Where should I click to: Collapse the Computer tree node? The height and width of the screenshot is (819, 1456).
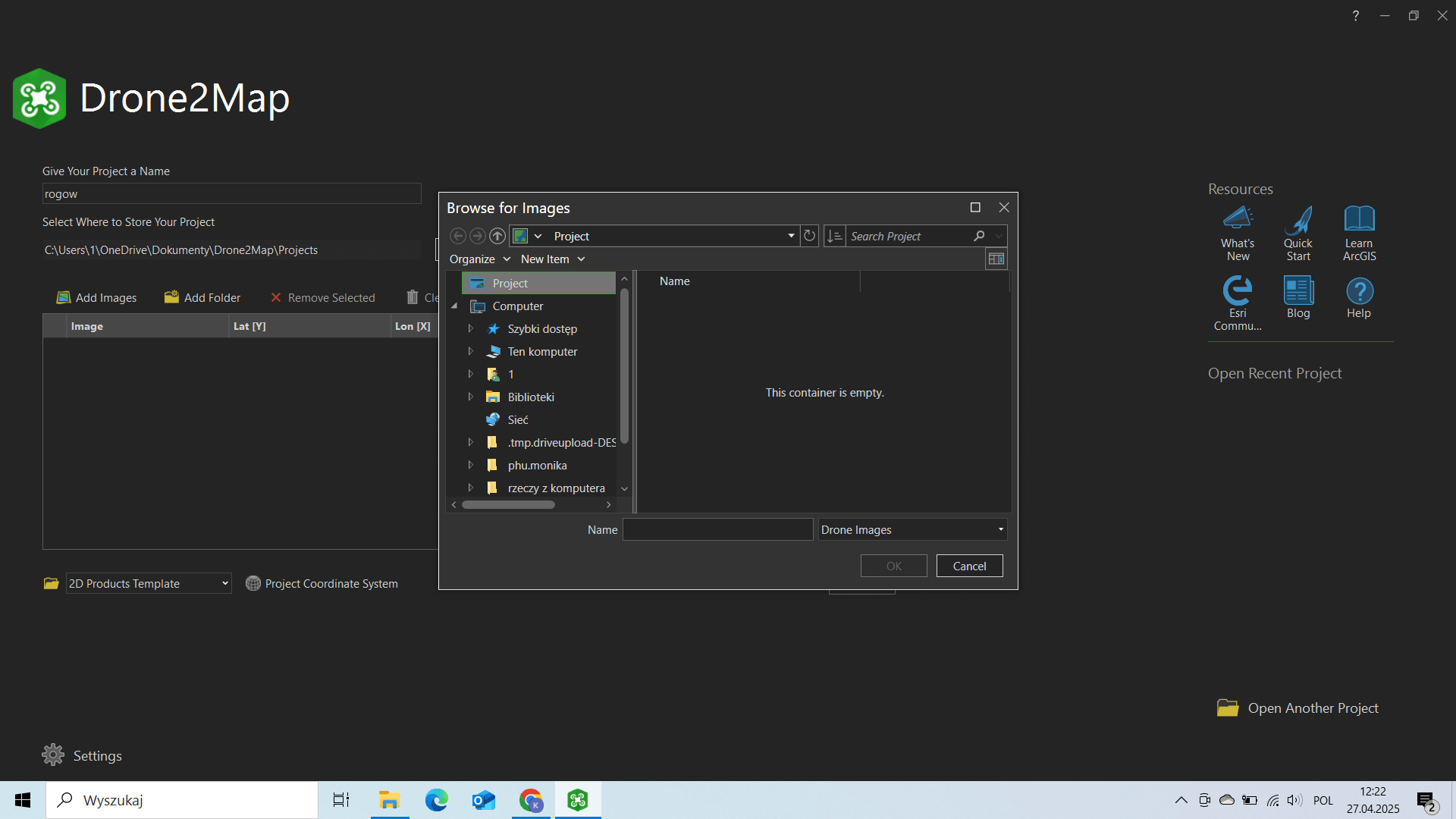tap(454, 306)
